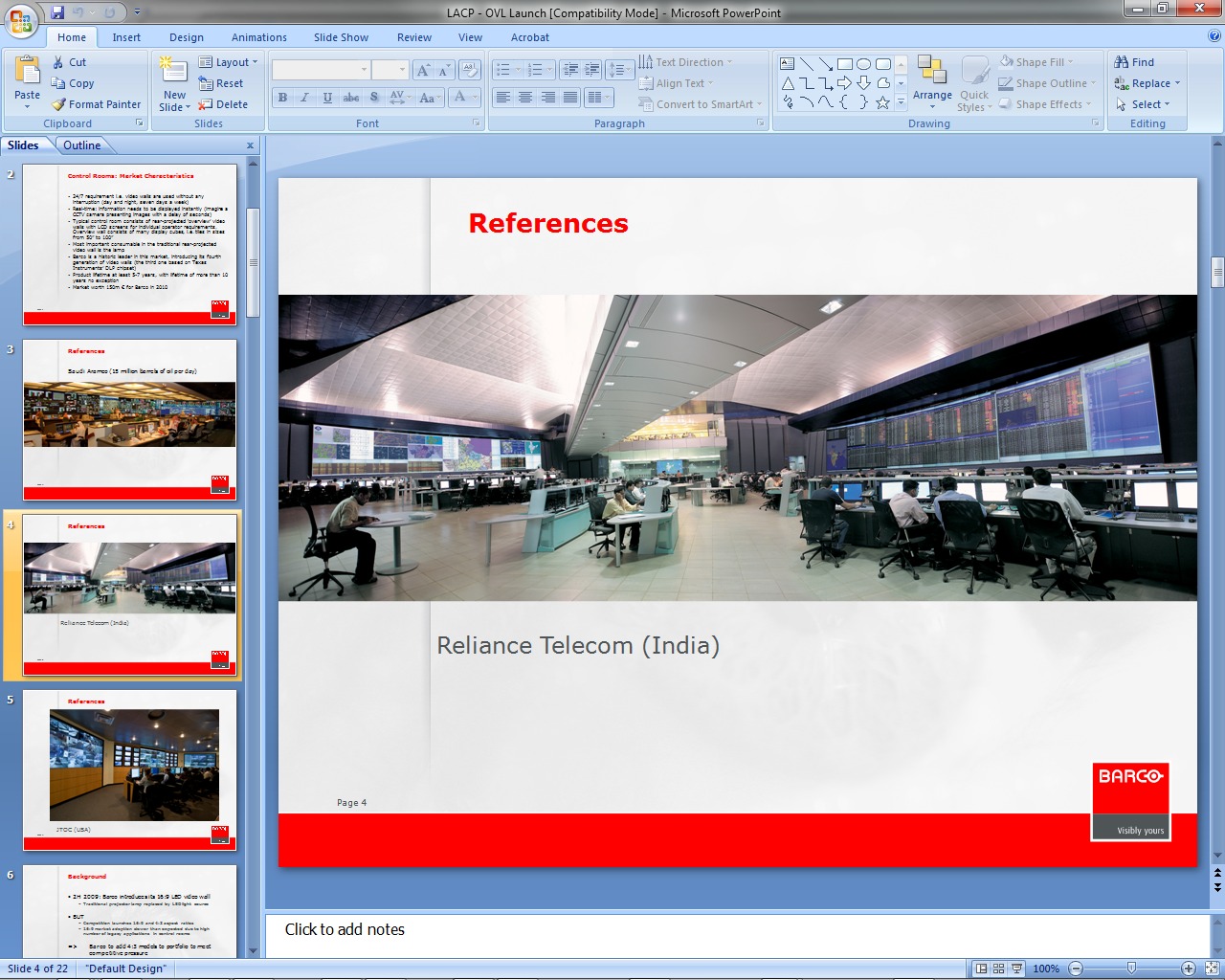The width and height of the screenshot is (1225, 980).
Task: Open PowerPoint Help question mark icon
Action: 1214,36
